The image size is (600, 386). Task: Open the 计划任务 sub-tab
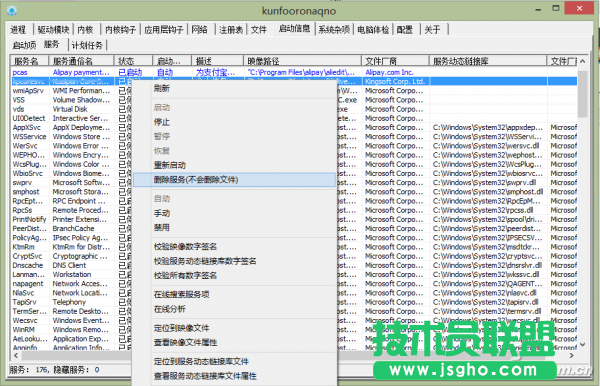(87, 46)
